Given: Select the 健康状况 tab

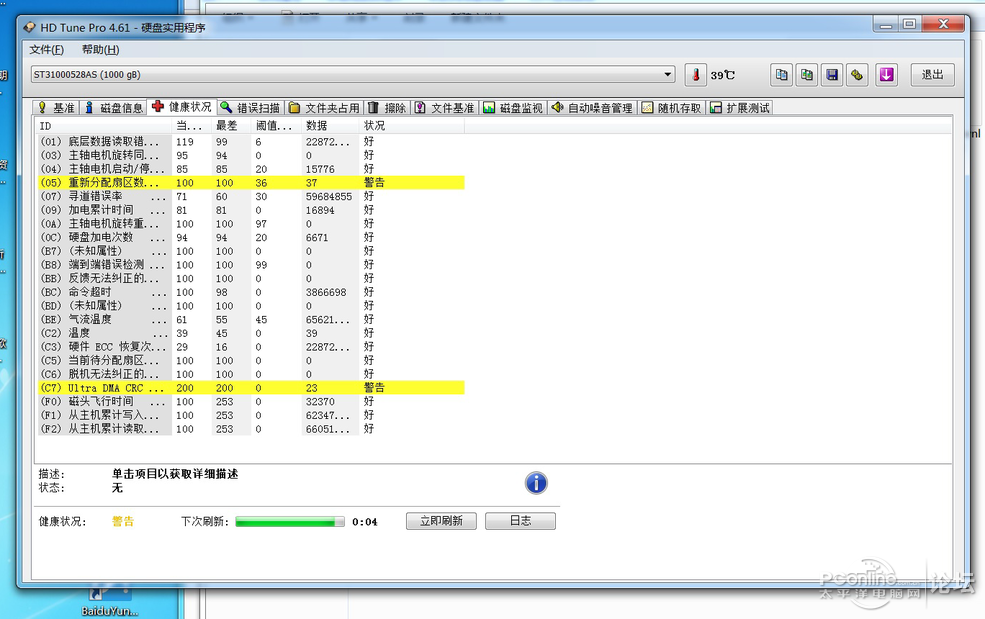Looking at the screenshot, I should click(182, 107).
